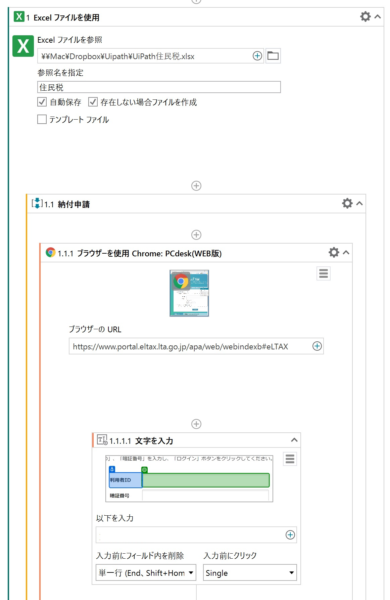Toggle 存在しない場合ファイルを作成 checkbox
Image resolution: width=390 pixels, height=600 pixels.
93,102
